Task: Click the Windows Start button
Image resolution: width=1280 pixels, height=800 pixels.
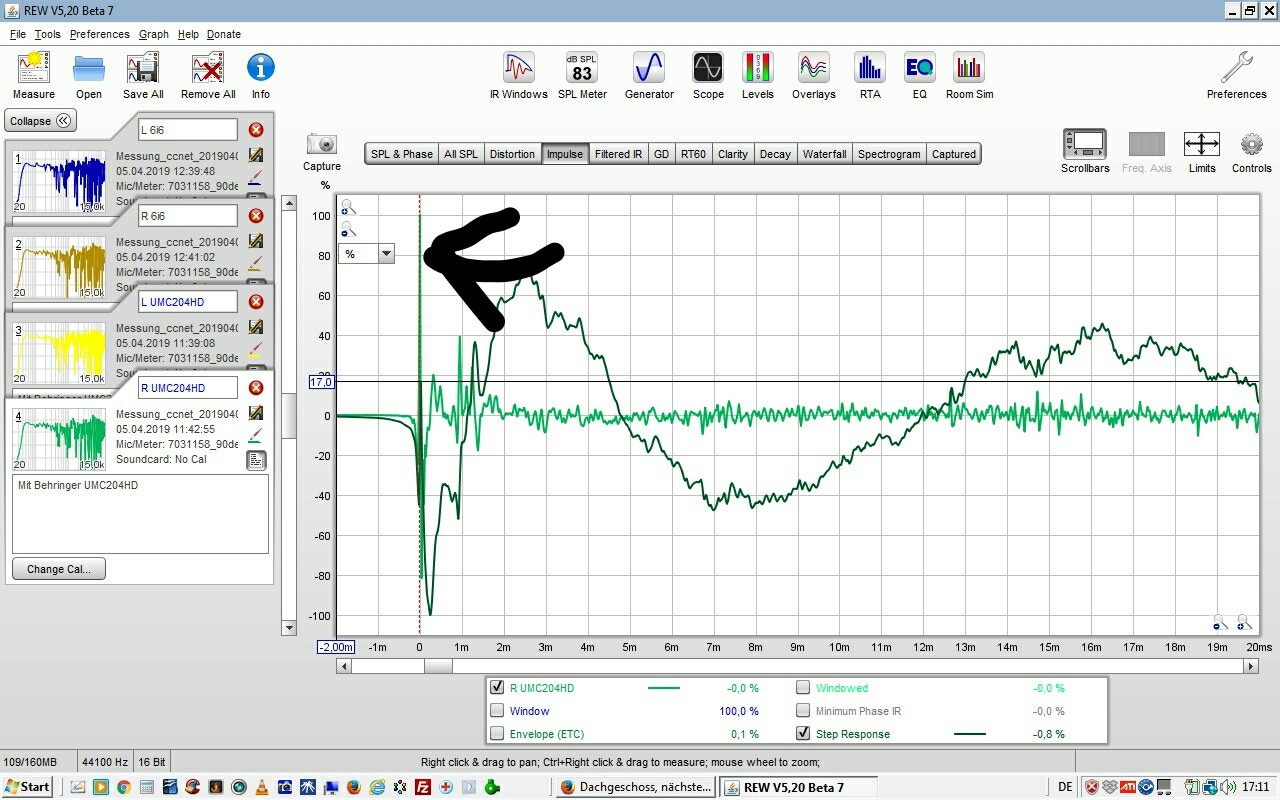Action: tap(27, 787)
